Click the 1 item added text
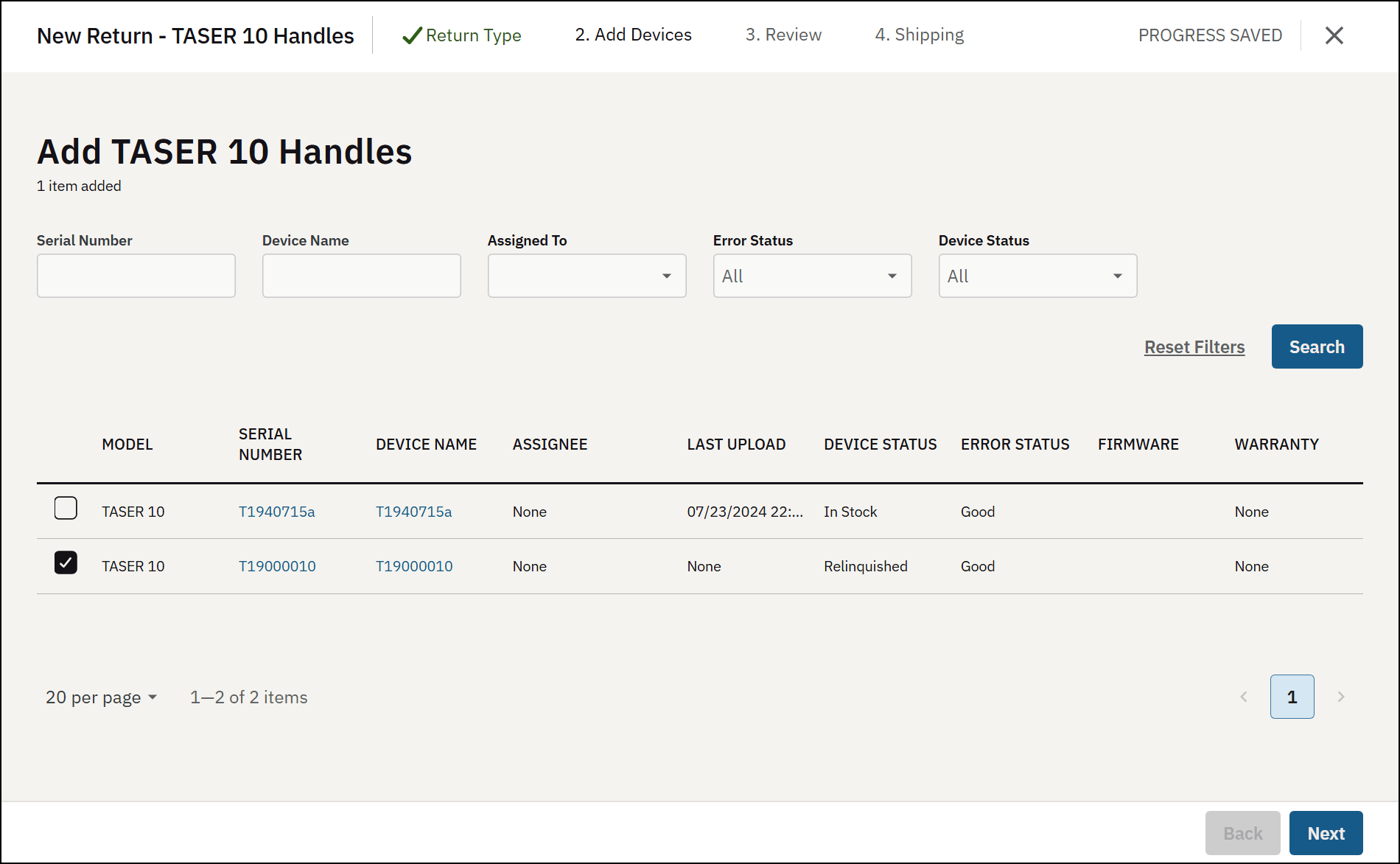This screenshot has height=864, width=1400. point(79,186)
